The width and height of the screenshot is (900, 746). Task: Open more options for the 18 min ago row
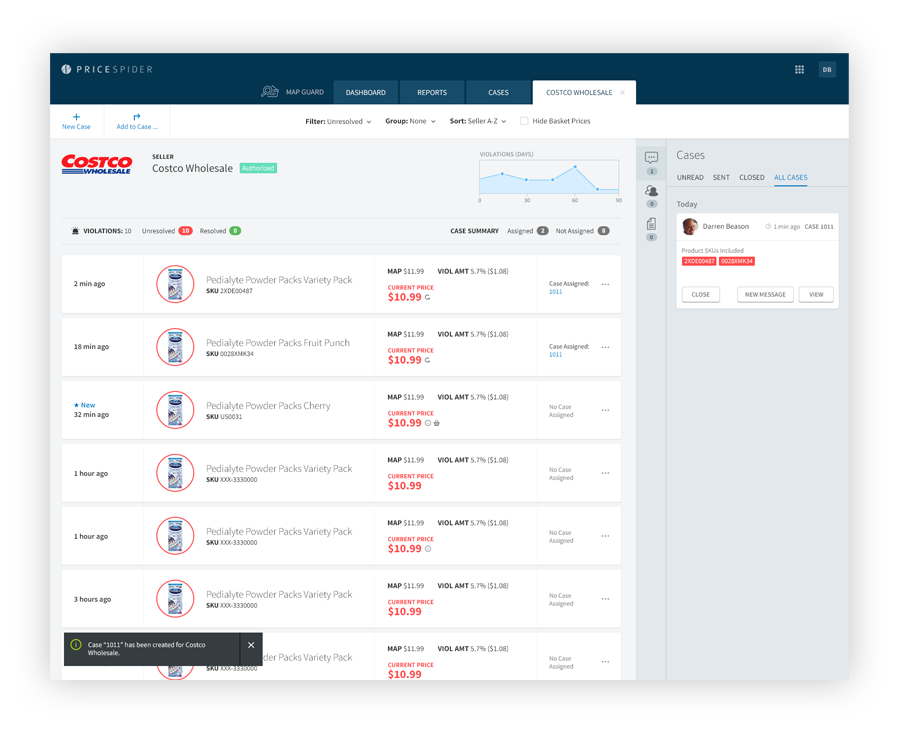[x=606, y=347]
